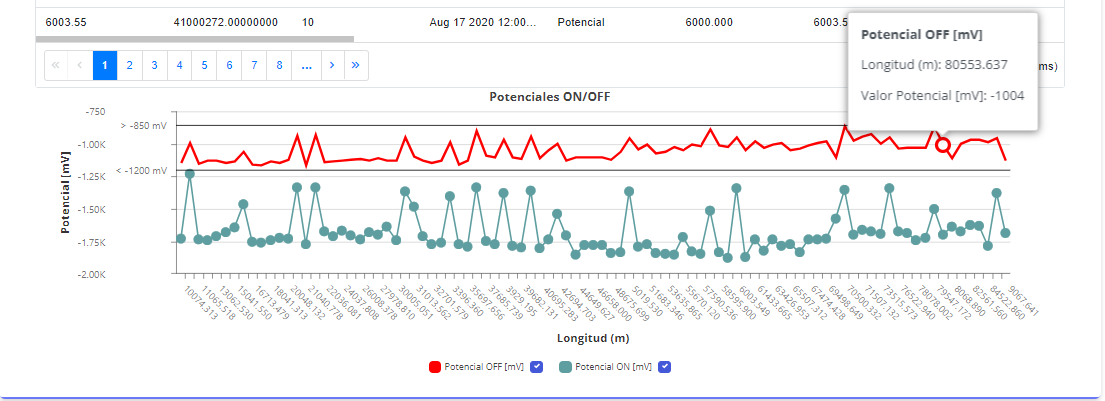Go to previous page using single-left arrow

pyautogui.click(x=81, y=65)
